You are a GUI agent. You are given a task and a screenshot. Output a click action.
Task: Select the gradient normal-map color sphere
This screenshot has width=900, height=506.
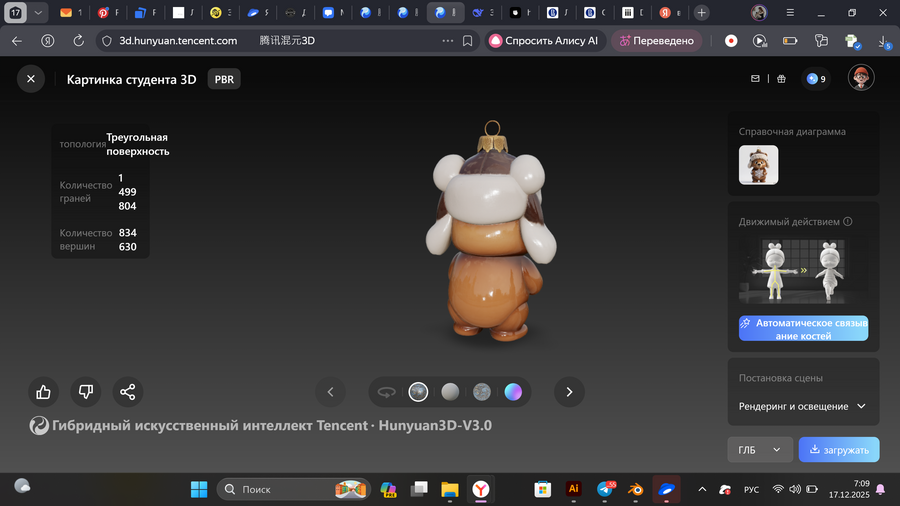[x=513, y=392]
